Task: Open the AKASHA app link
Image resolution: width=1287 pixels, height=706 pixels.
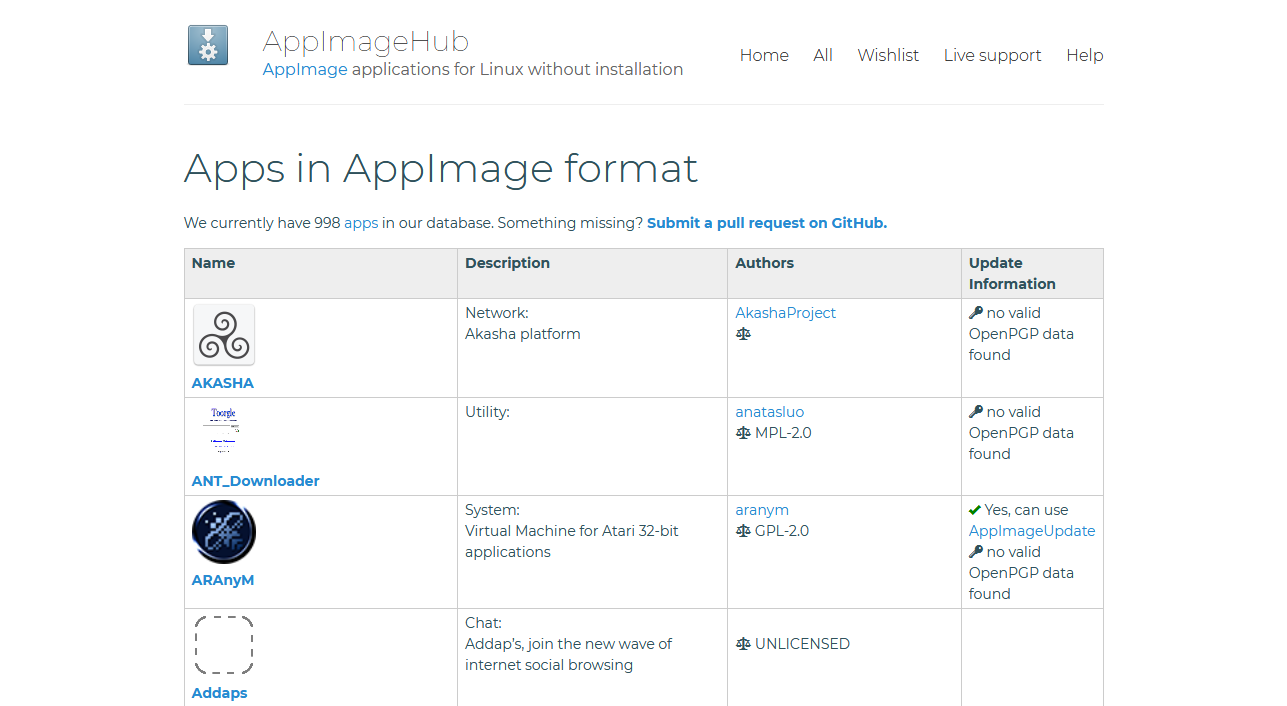Action: [x=223, y=383]
